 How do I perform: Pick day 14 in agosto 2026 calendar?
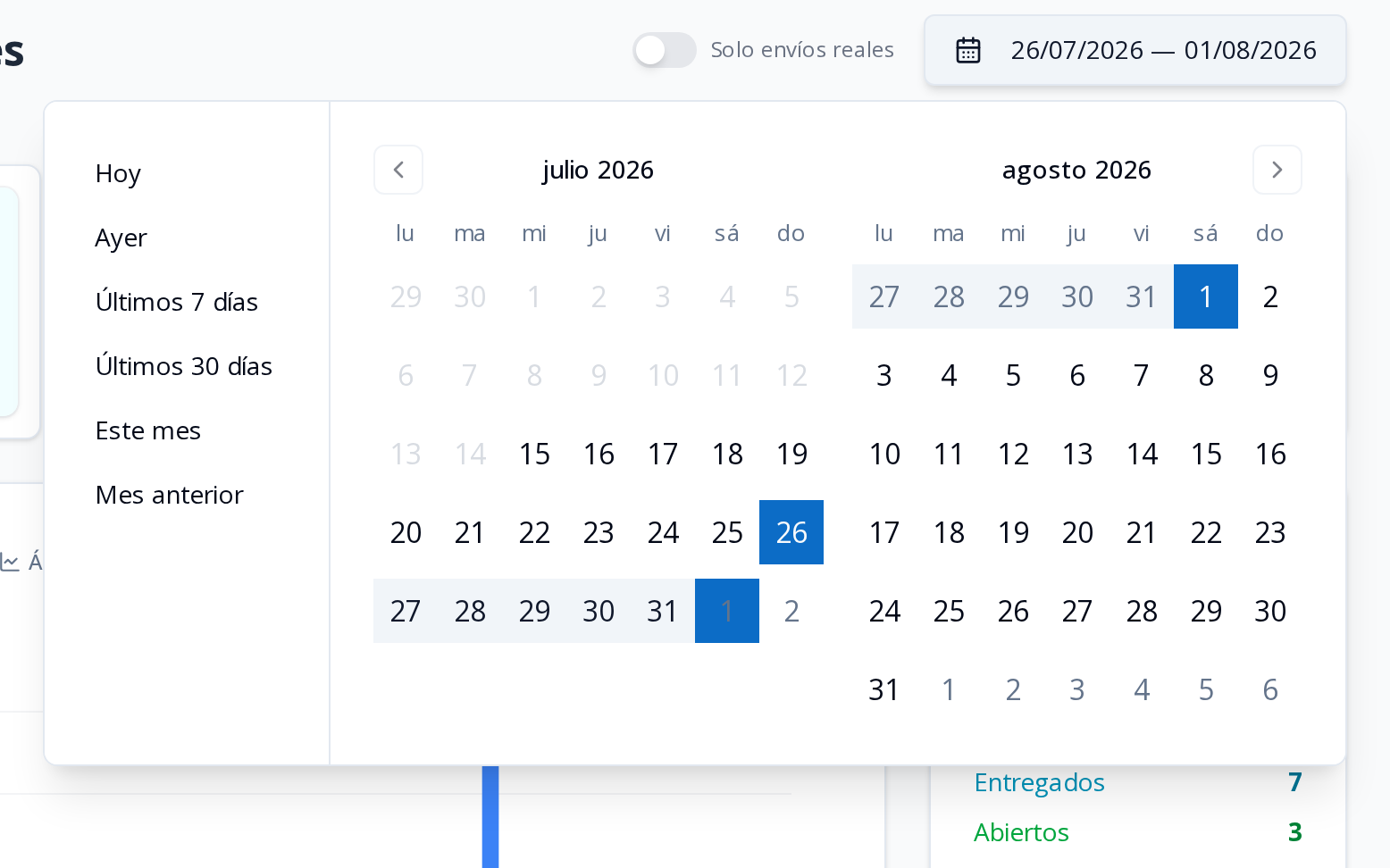[1142, 454]
